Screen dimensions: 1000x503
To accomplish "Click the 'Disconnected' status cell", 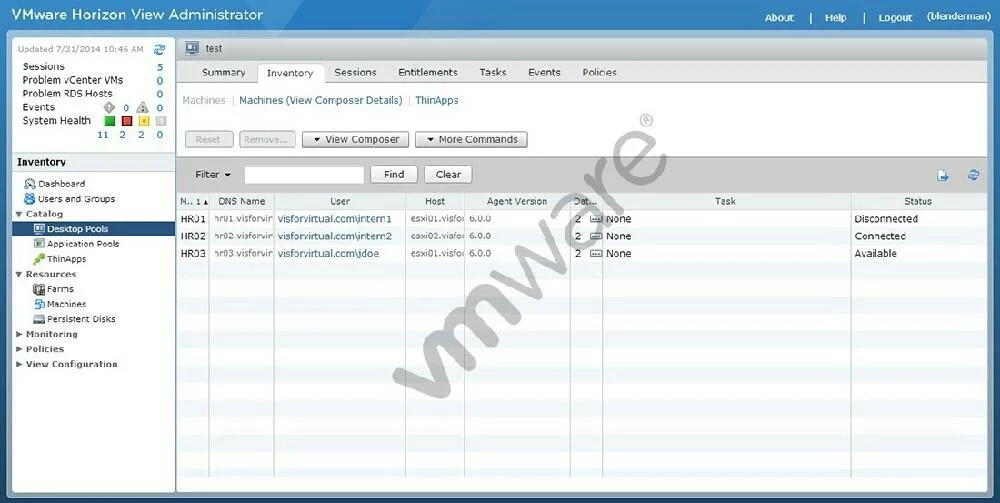I will 886,219.
